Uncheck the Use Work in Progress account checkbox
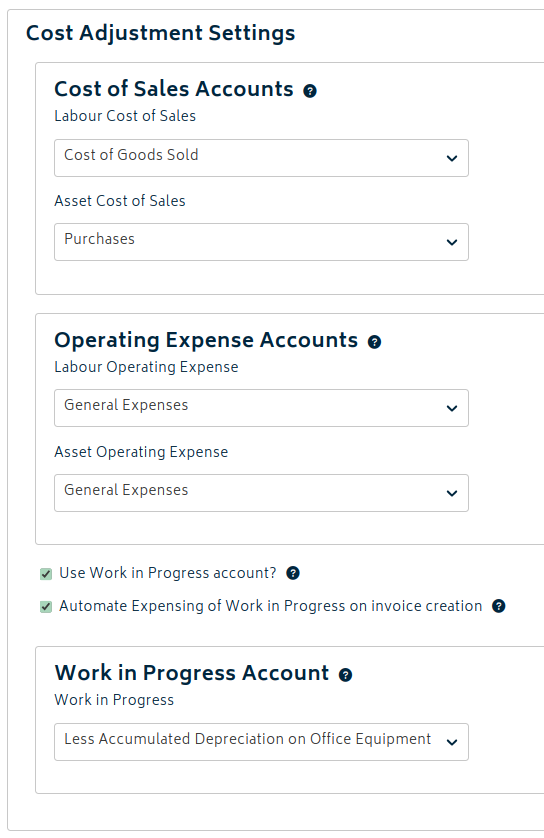 pyautogui.click(x=46, y=574)
